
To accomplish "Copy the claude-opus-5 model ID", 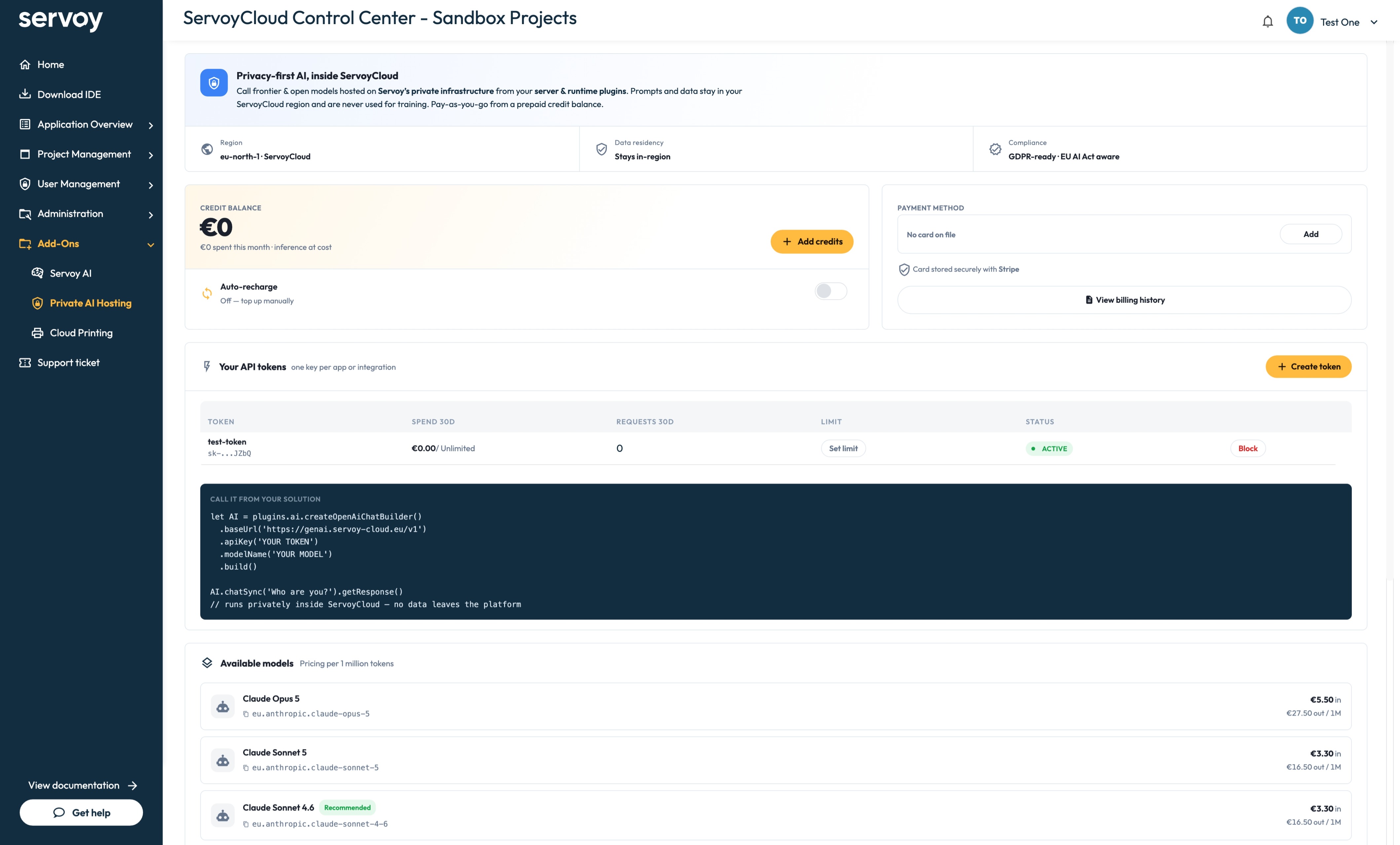I will (x=245, y=714).
